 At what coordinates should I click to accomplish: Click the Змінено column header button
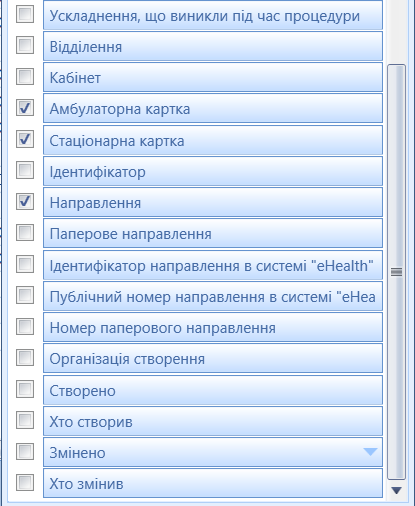pyautogui.click(x=213, y=452)
